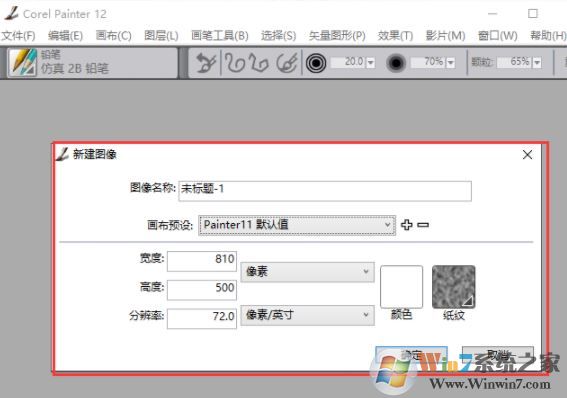
Task: Click the 图像名称 text field
Action: tap(325, 191)
